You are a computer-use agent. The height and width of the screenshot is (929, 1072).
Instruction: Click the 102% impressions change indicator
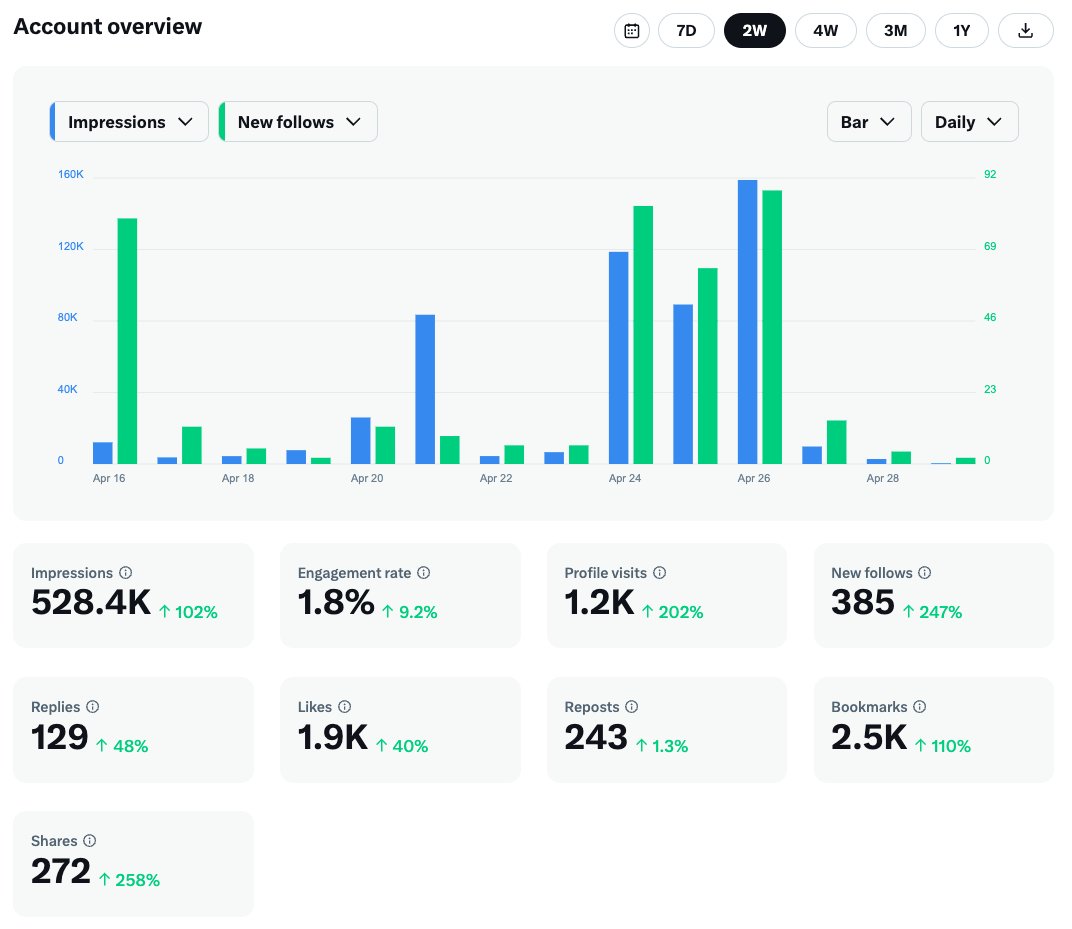188,612
